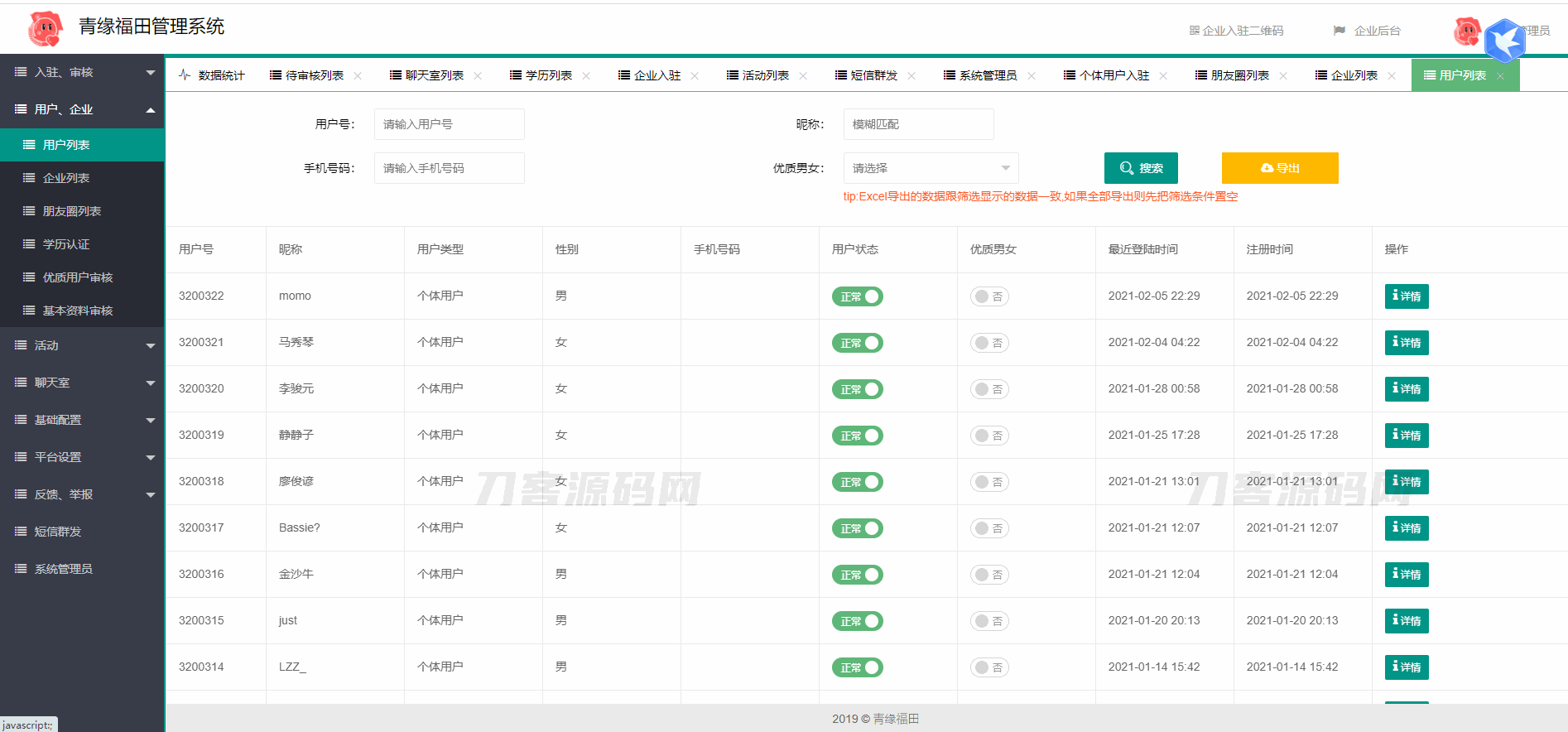Collapse the 用户、企业 sidebar section

(x=82, y=109)
